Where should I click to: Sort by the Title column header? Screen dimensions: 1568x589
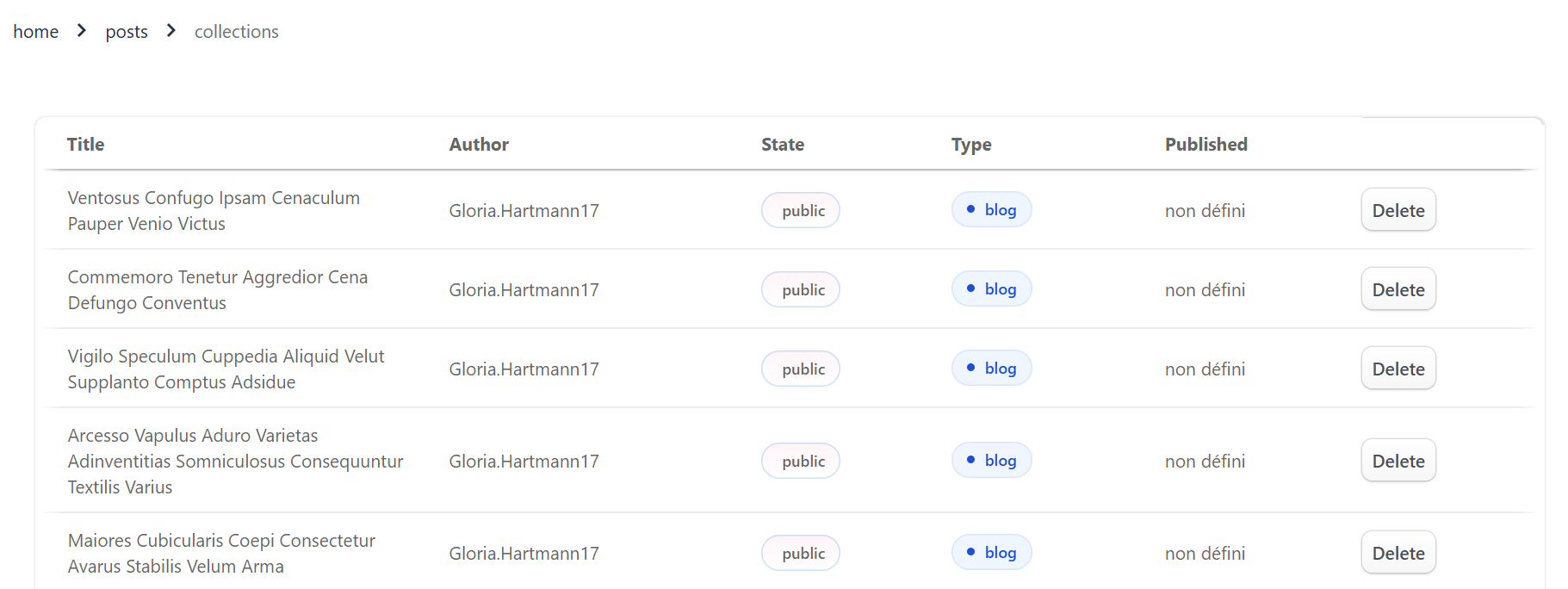(x=86, y=145)
